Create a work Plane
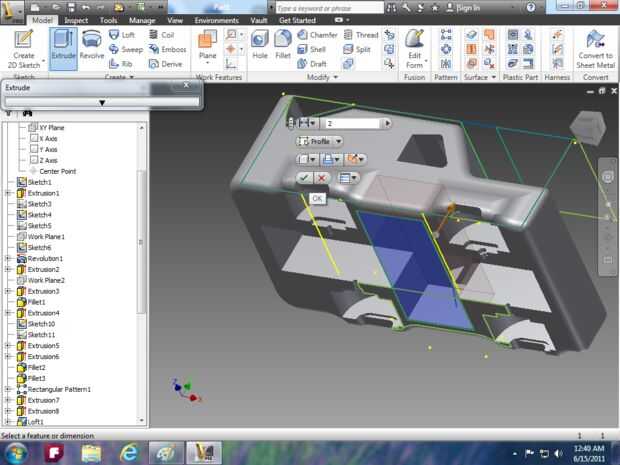Screen dimensions: 620x465 point(208,47)
